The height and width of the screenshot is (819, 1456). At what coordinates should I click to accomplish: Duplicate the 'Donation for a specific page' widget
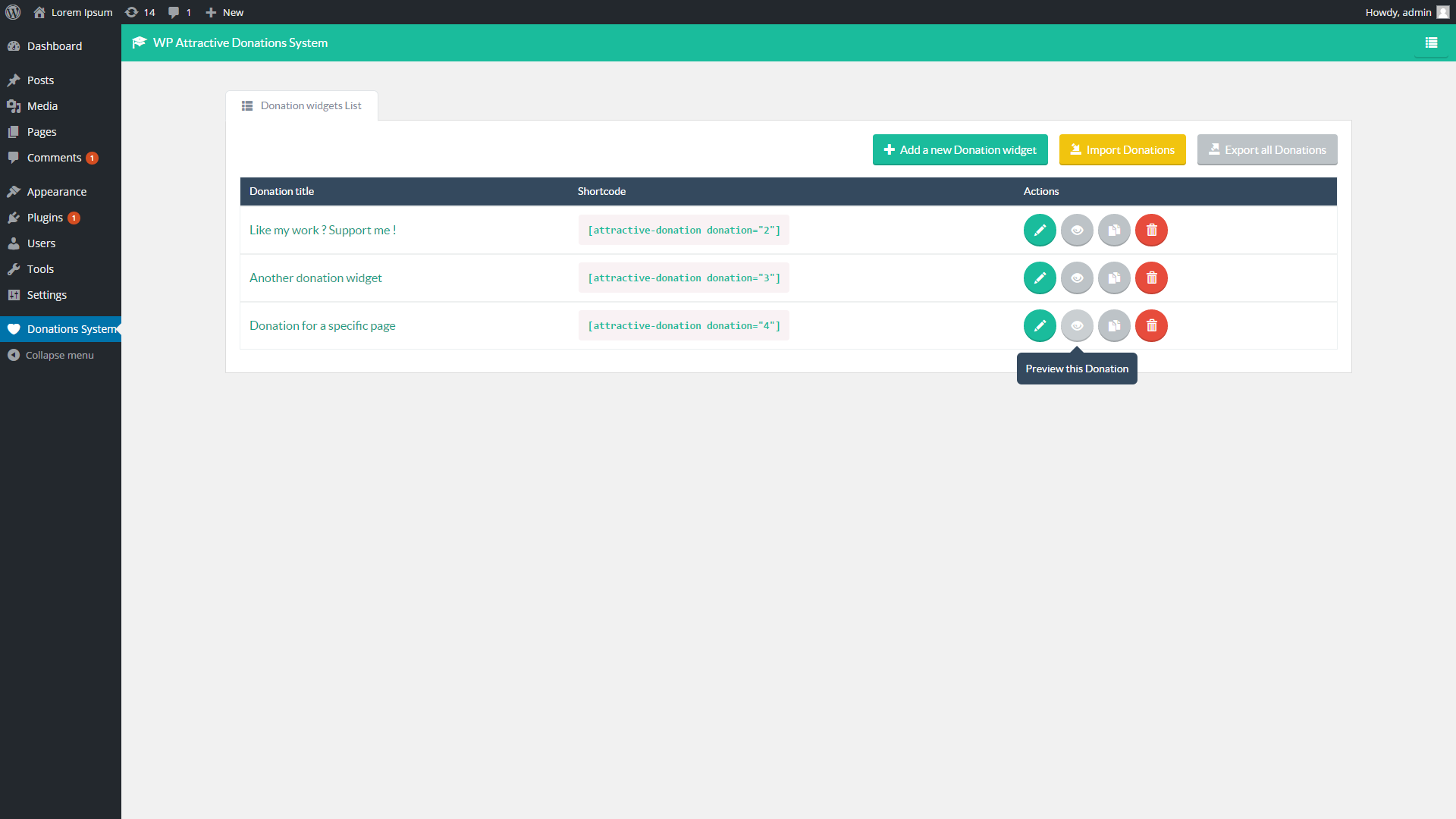click(x=1114, y=325)
